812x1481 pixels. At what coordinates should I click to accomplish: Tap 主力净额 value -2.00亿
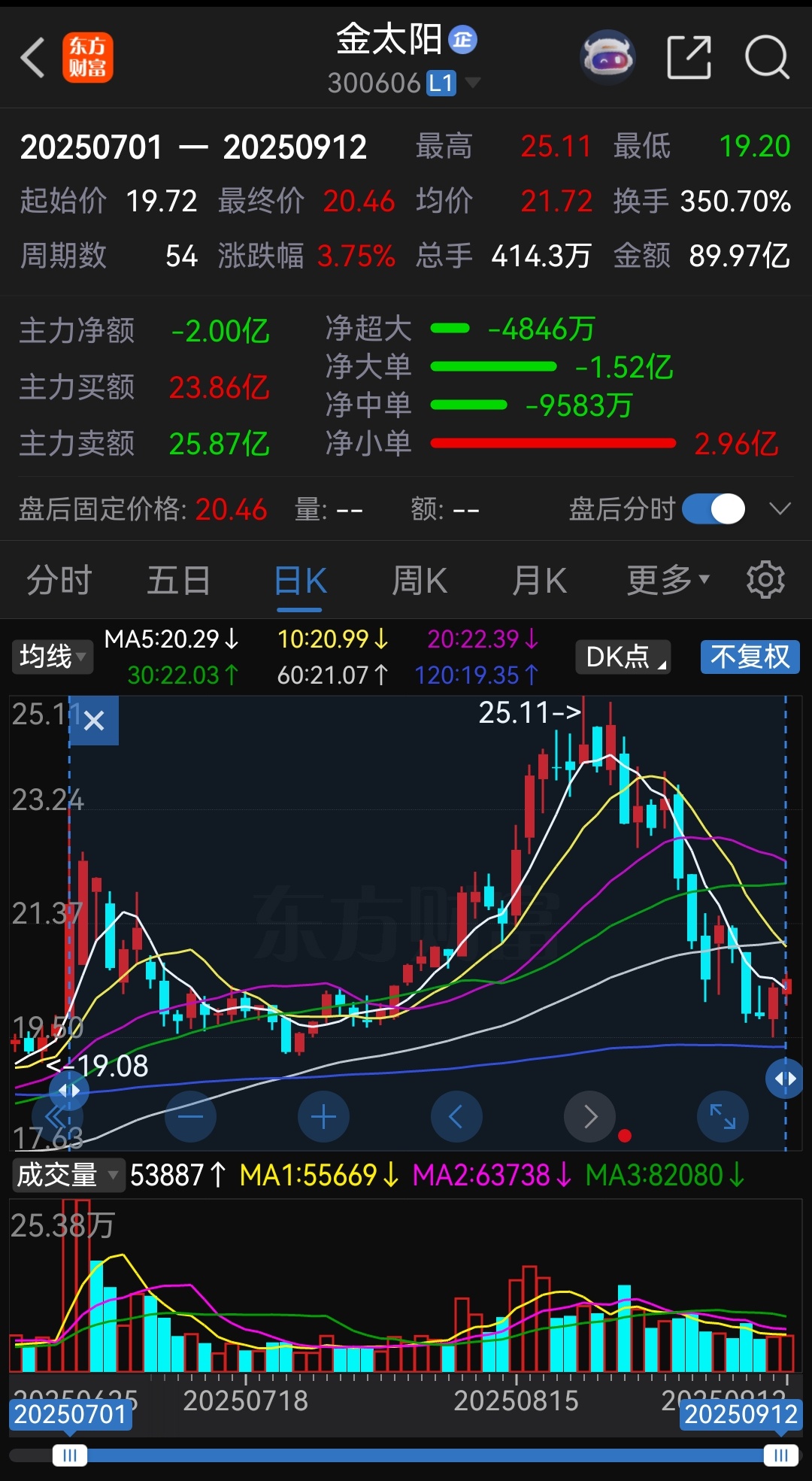220,331
